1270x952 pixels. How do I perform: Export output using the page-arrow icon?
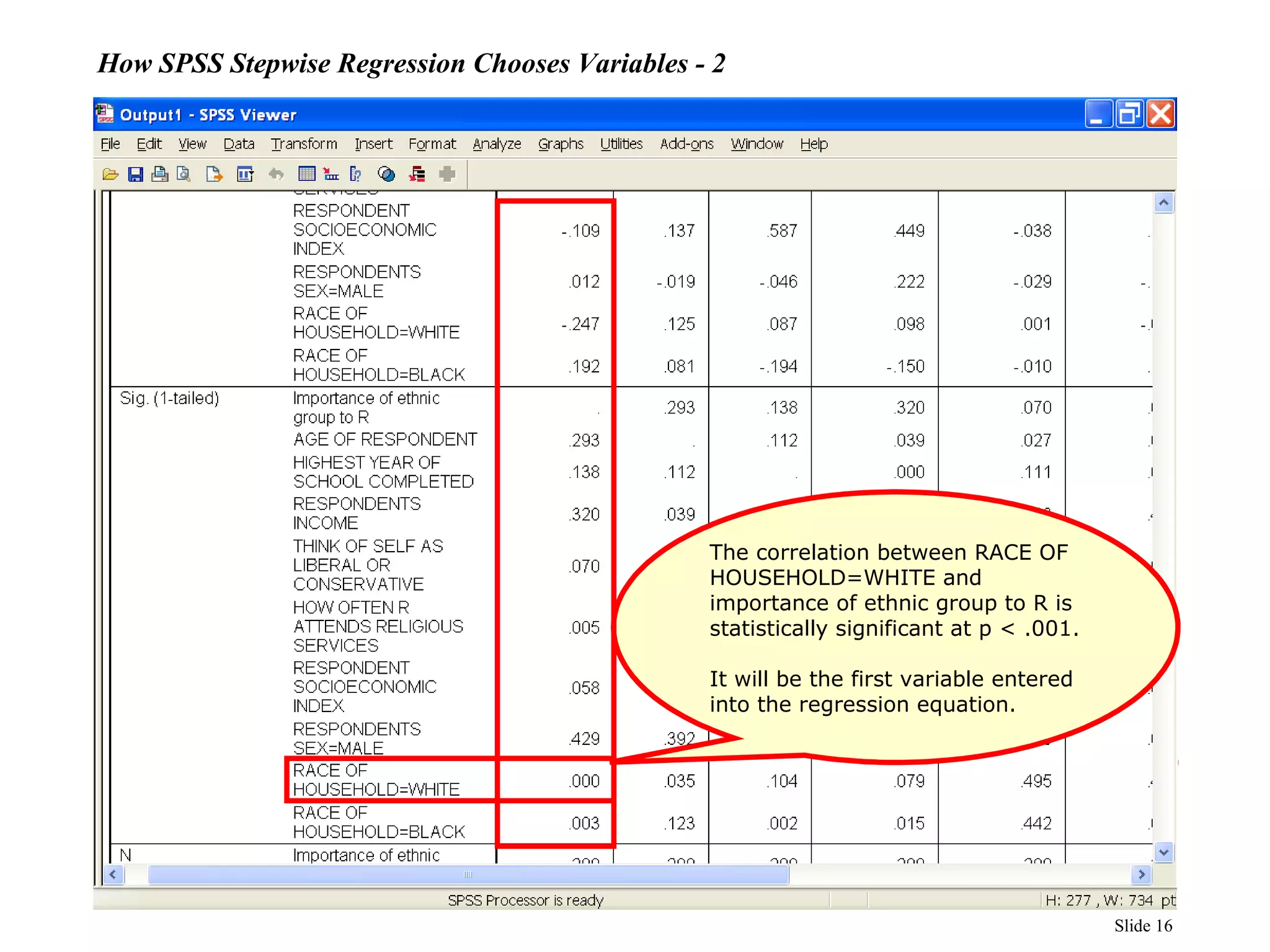click(x=215, y=174)
